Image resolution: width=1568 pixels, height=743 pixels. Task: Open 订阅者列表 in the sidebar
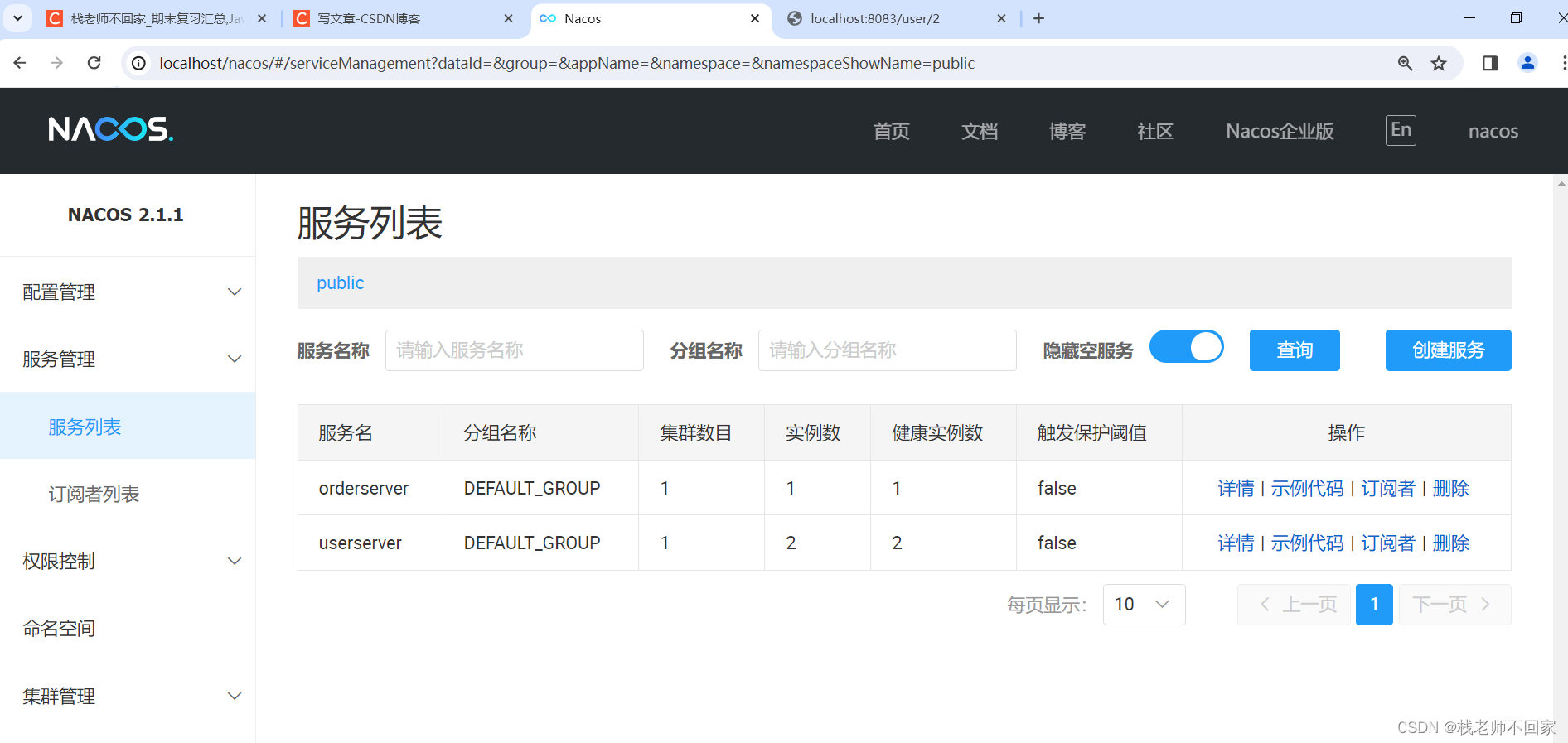click(128, 494)
